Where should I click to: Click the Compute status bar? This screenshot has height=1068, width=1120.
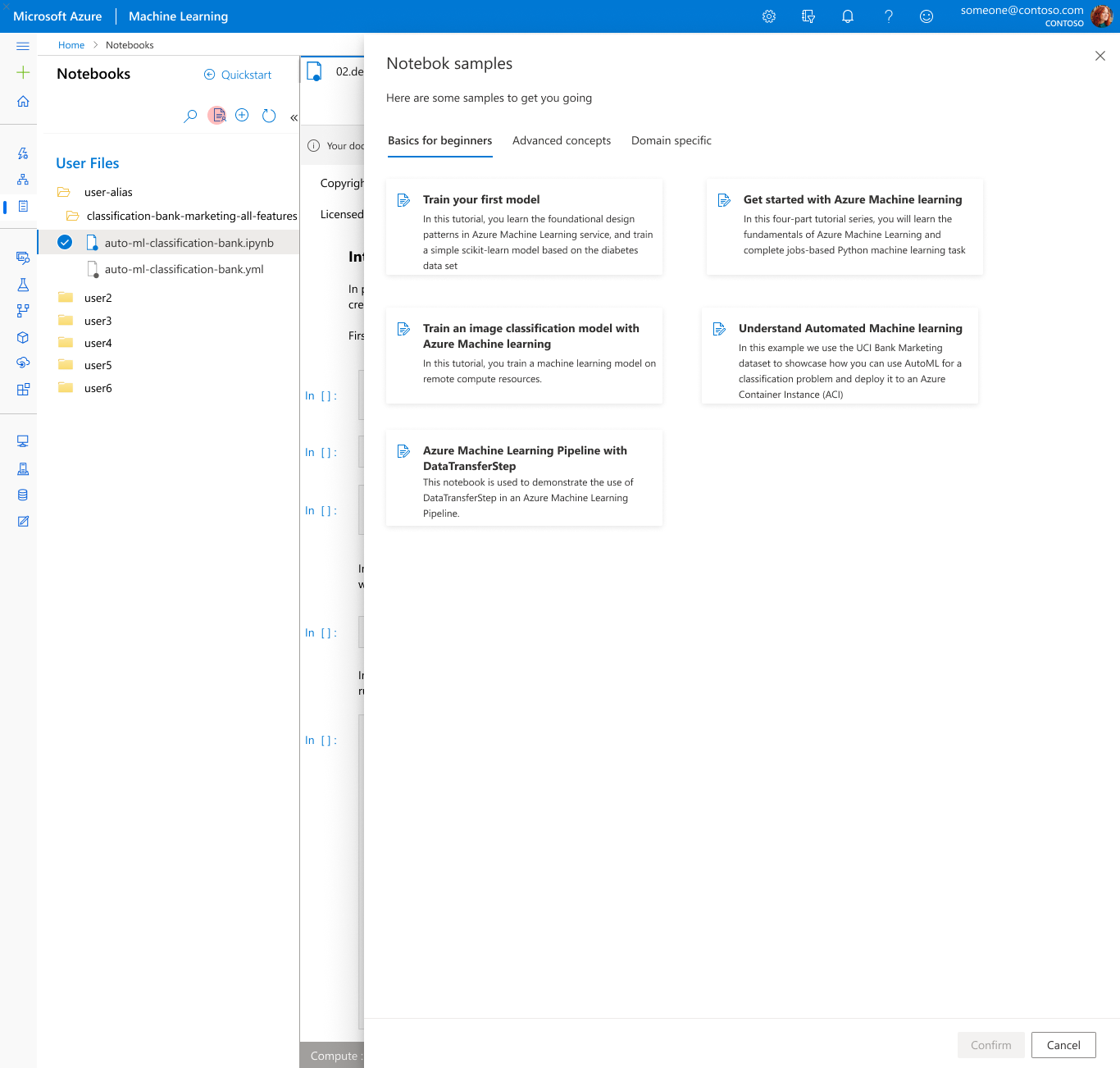(332, 1056)
